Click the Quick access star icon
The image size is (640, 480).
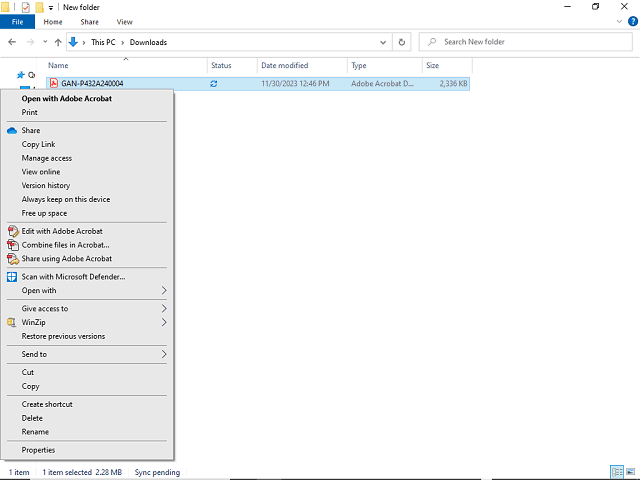pos(20,75)
